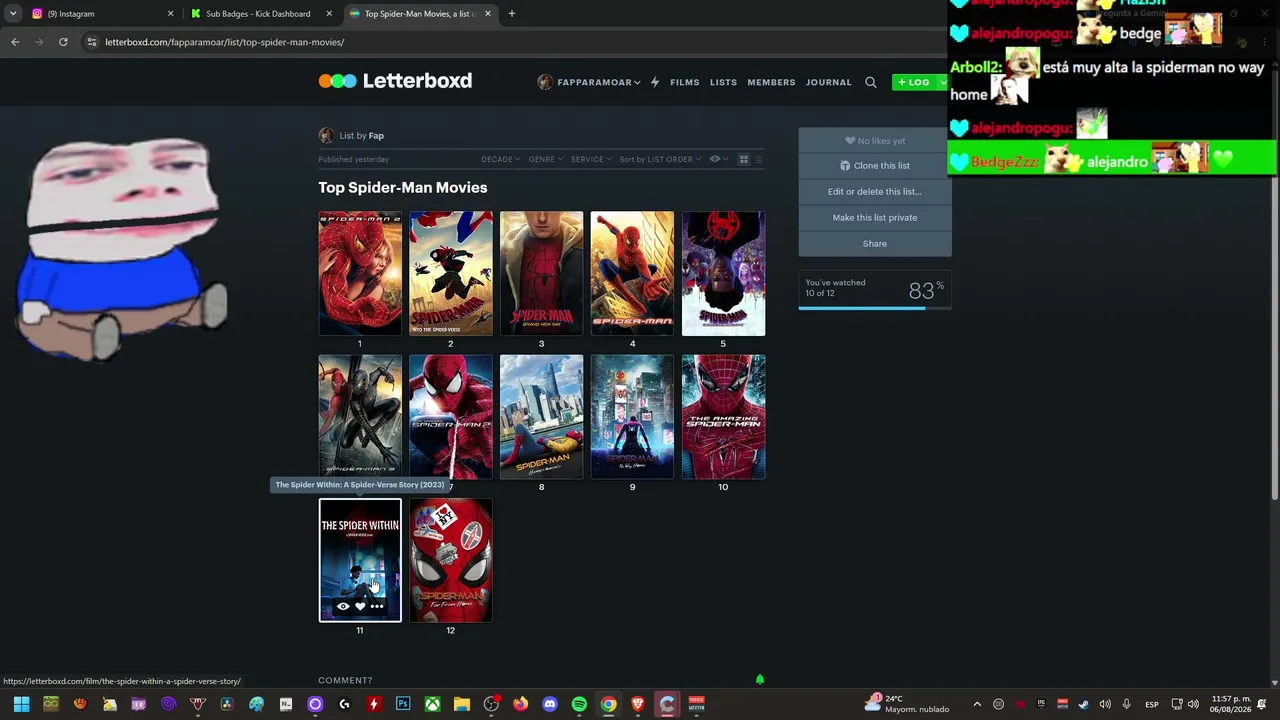Image resolution: width=1280 pixels, height=720 pixels.
Task: Switch to the detailed list view
Action: pyautogui.click(x=758, y=160)
